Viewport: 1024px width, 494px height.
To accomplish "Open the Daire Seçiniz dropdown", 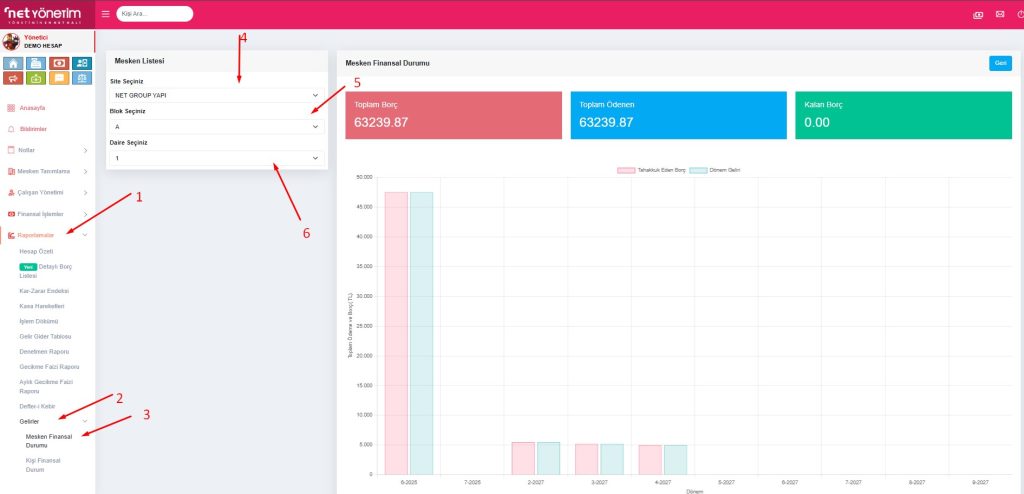I will coord(216,158).
